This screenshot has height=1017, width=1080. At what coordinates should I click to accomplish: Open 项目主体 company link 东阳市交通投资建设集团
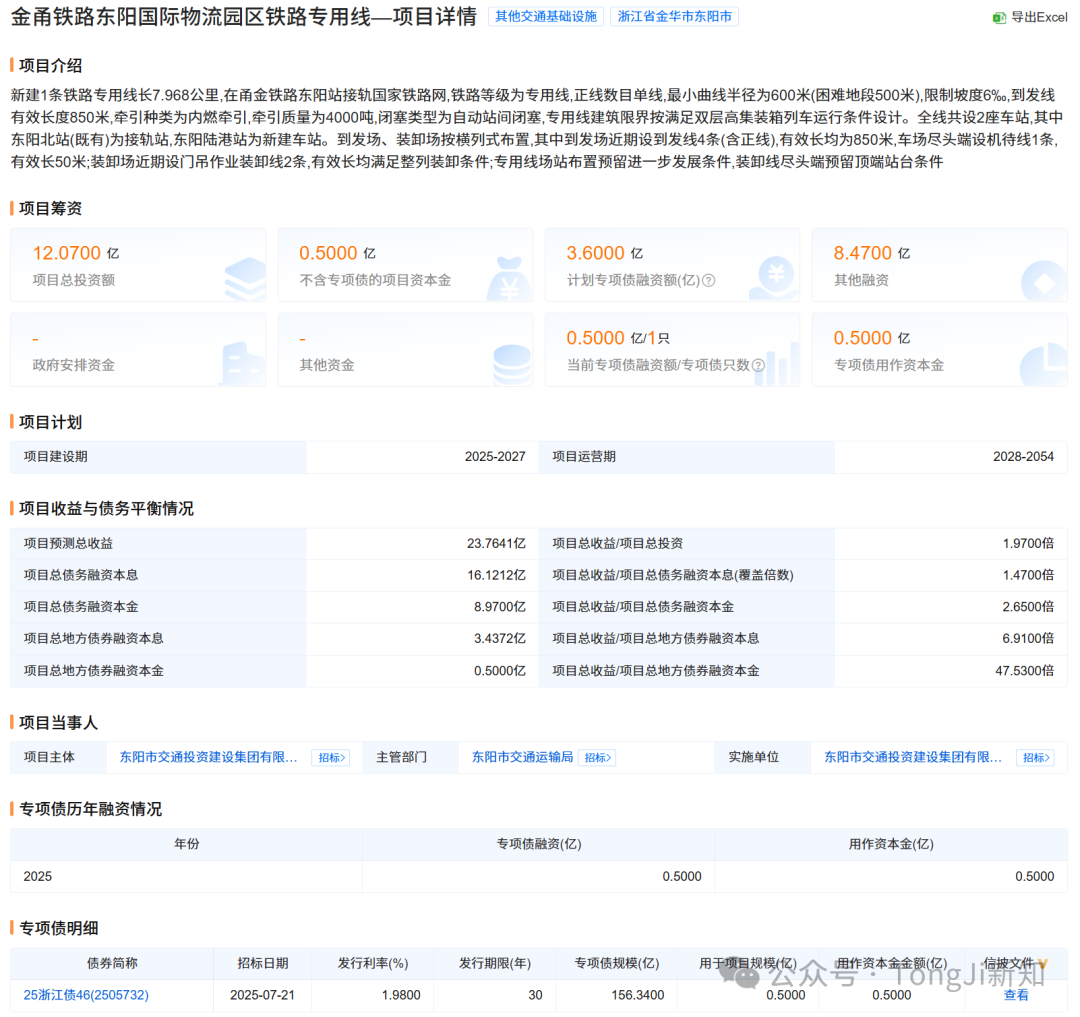point(209,757)
